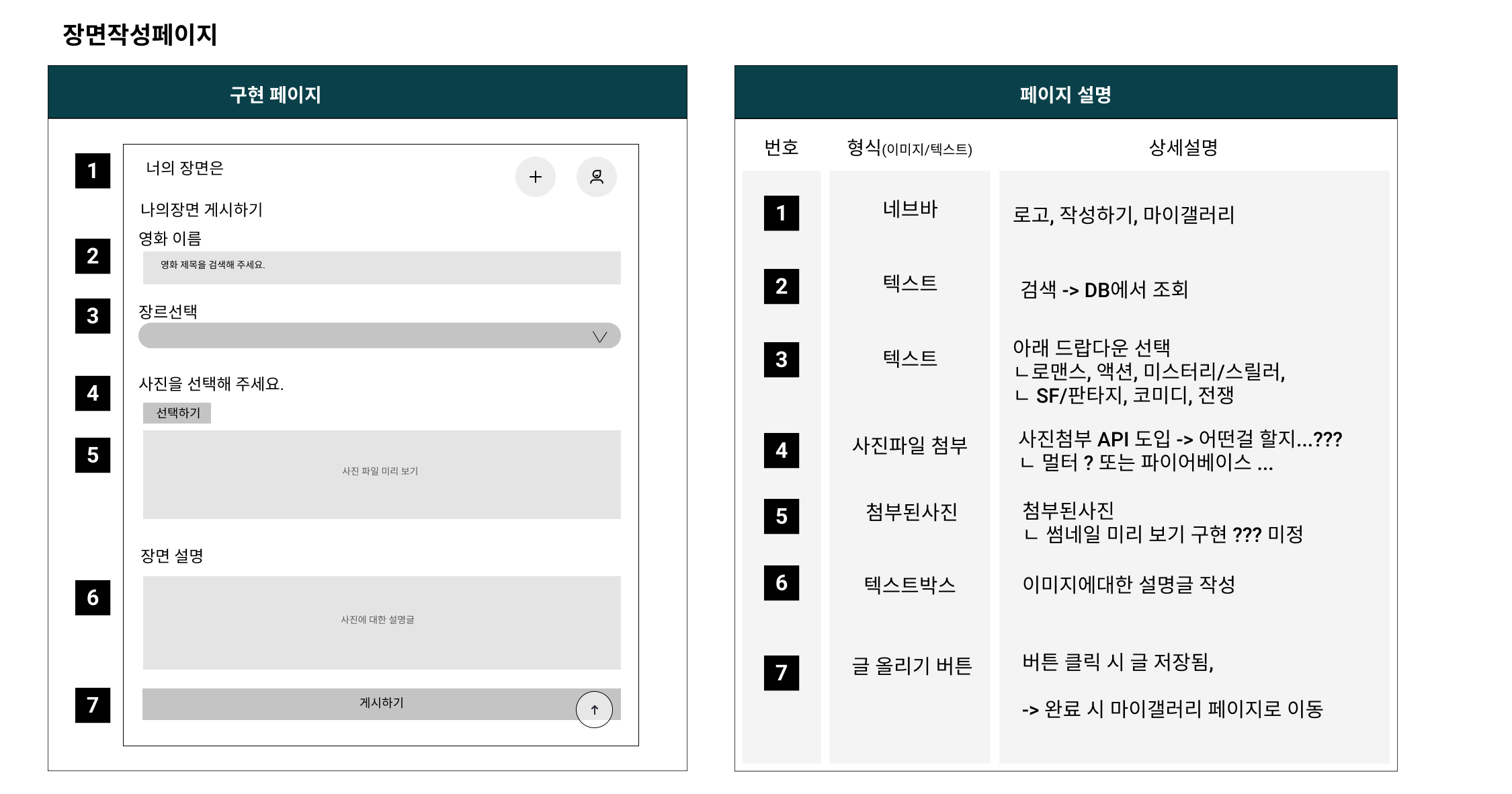The width and height of the screenshot is (1512, 794).
Task: Click the up arrow icon beside 게시하기
Action: [x=594, y=708]
